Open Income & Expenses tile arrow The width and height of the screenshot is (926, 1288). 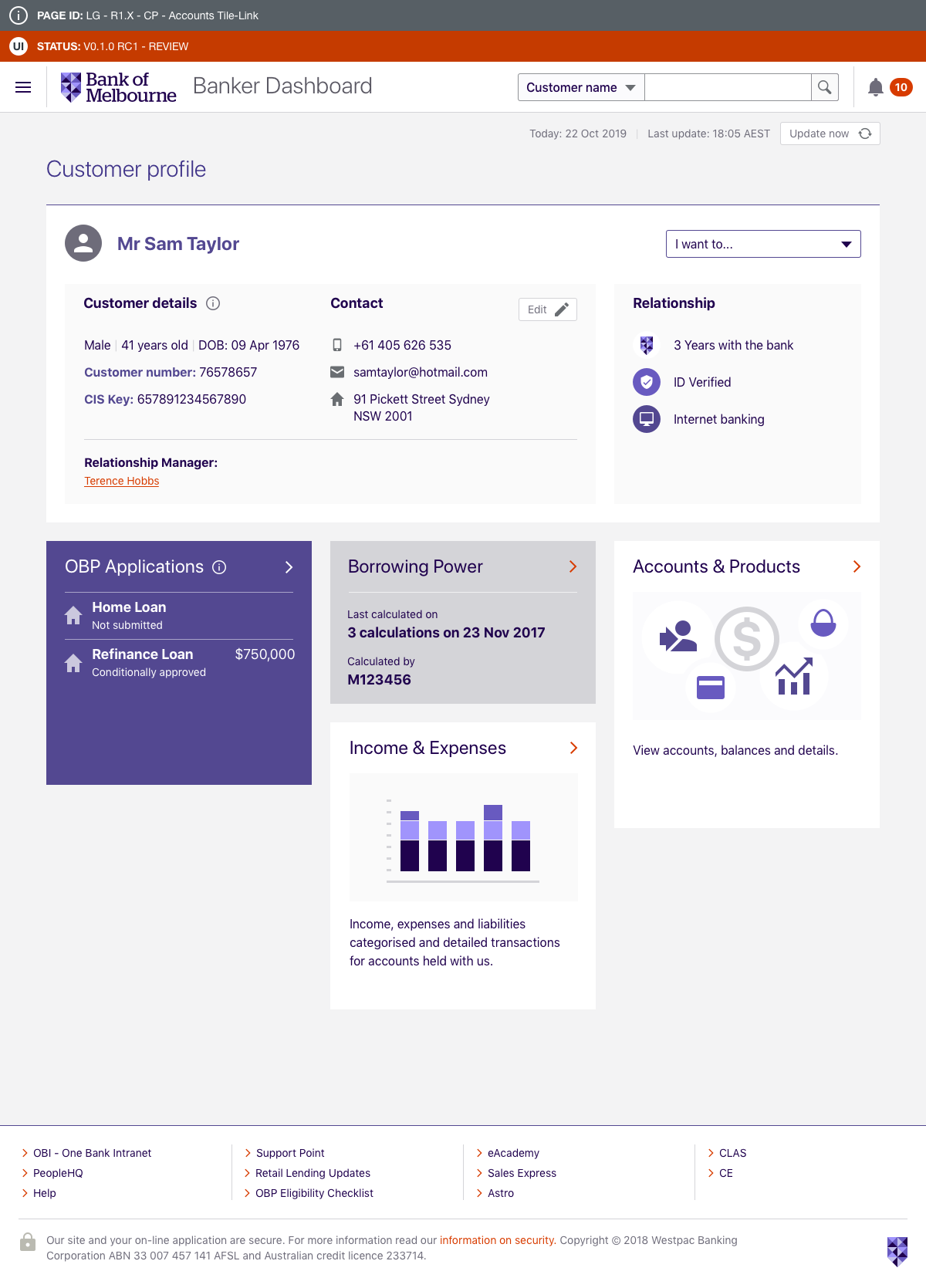point(573,748)
